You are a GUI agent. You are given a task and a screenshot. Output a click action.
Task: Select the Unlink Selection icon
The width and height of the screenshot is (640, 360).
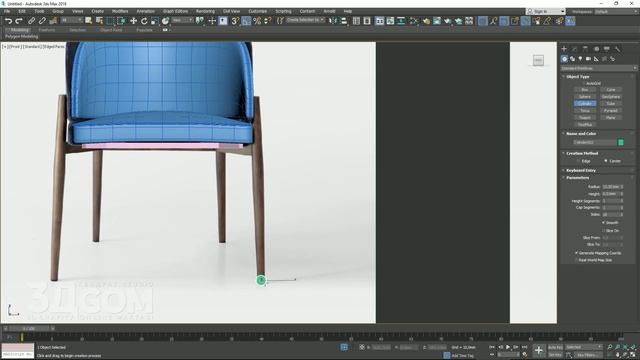pos(42,20)
